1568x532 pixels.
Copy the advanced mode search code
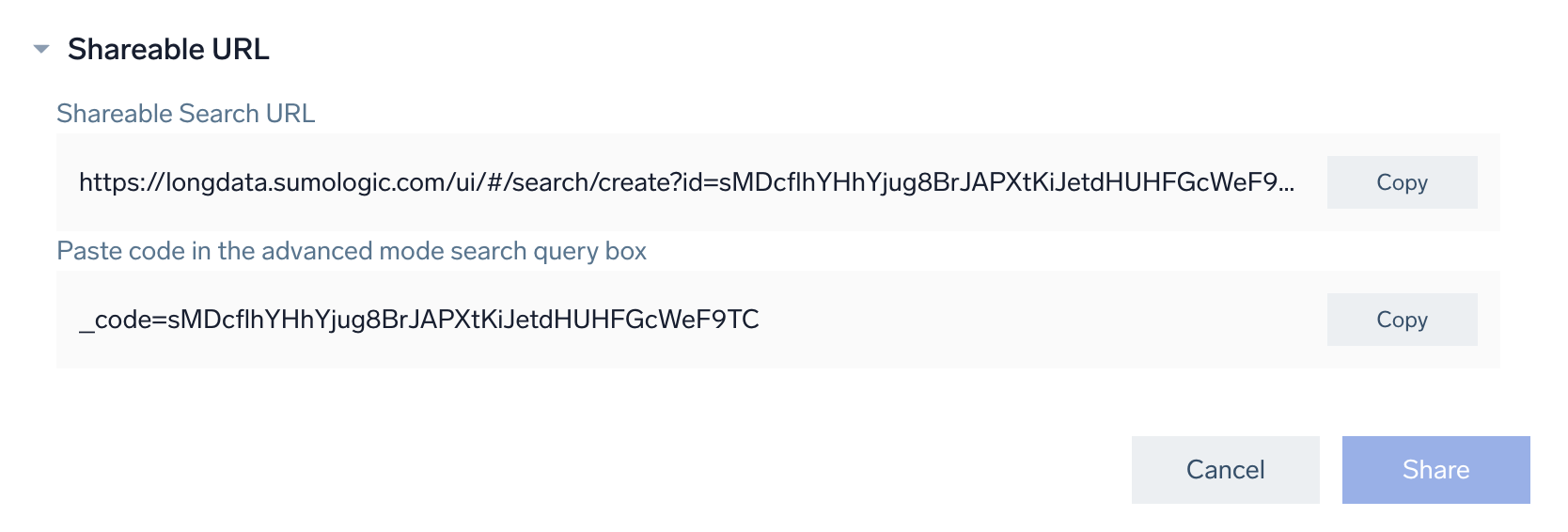(1402, 320)
